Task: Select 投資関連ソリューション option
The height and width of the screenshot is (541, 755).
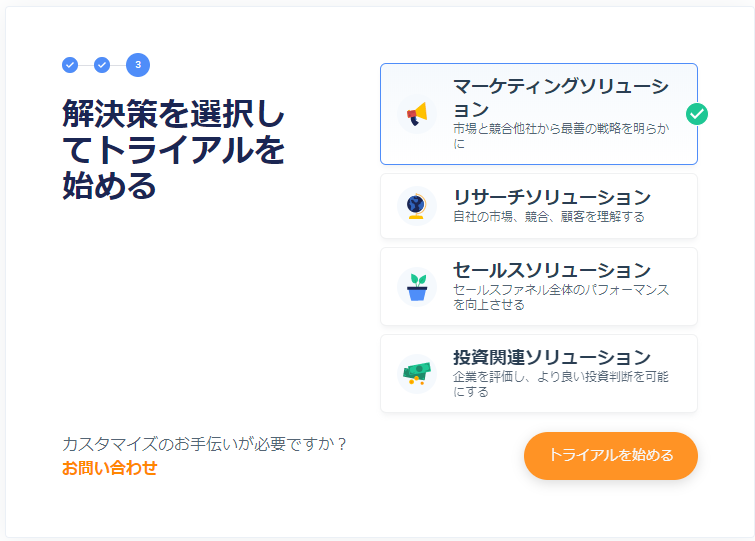Action: pyautogui.click(x=551, y=357)
